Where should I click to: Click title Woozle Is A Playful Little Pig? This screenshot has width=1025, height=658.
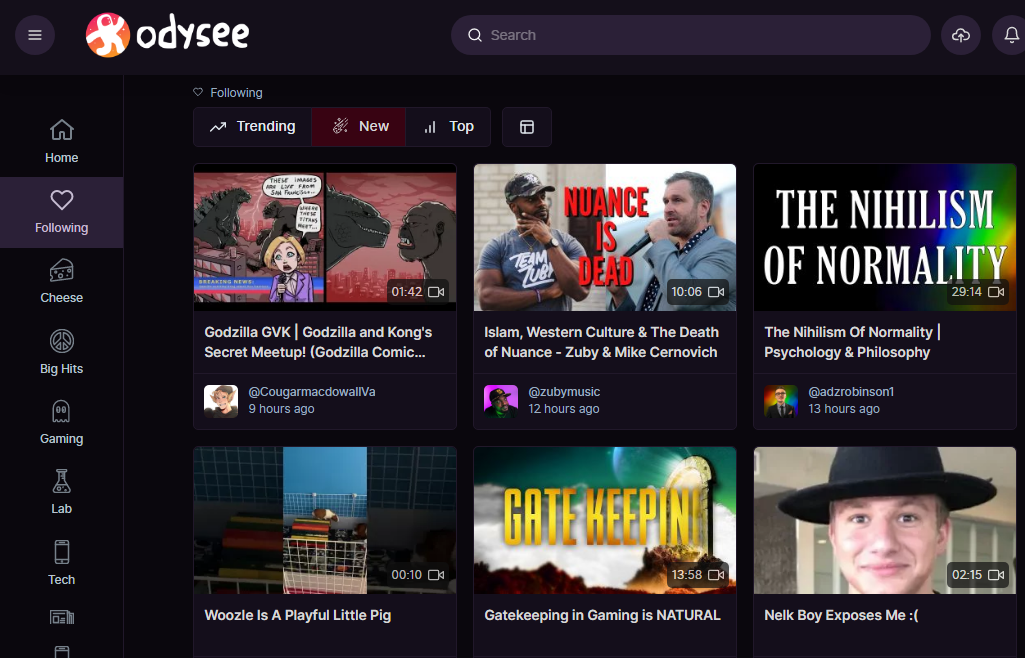297,615
